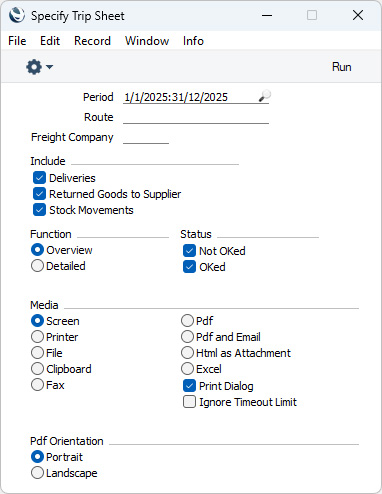Disable the Stock Movements checkbox
Viewport: 382px width, 494px height.
pos(39,210)
